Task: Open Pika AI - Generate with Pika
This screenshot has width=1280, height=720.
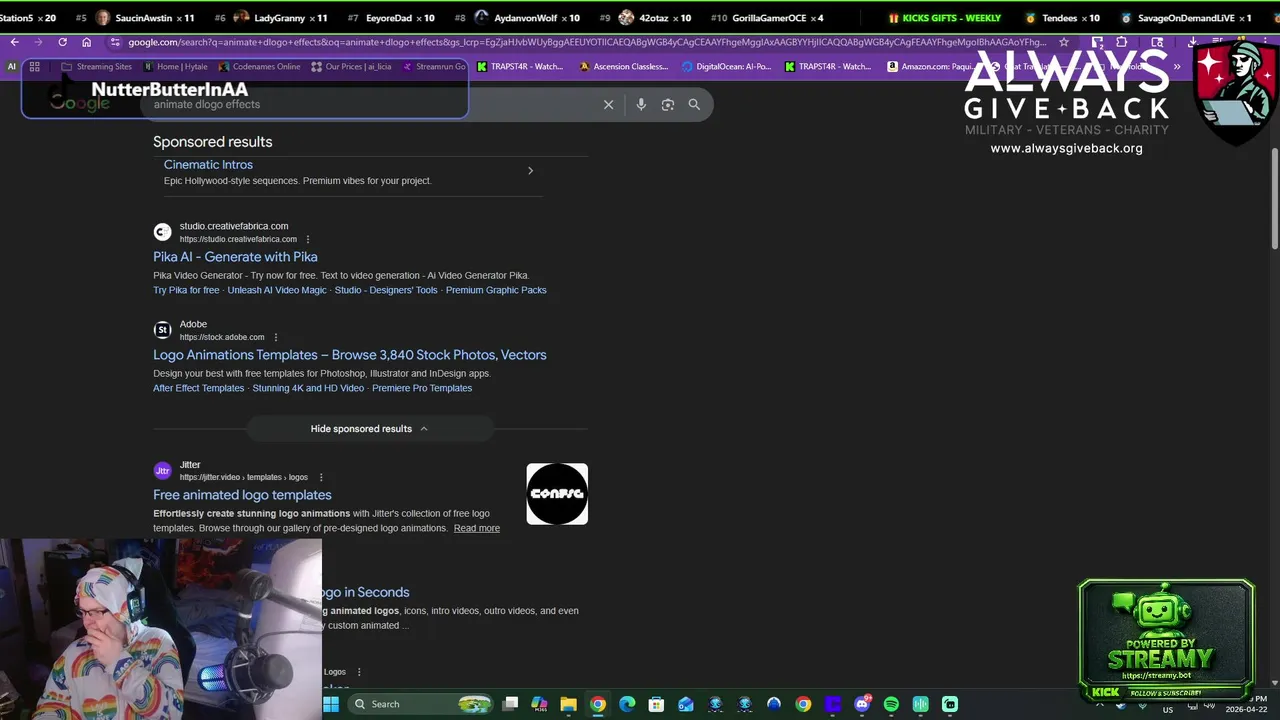Action: point(235,257)
